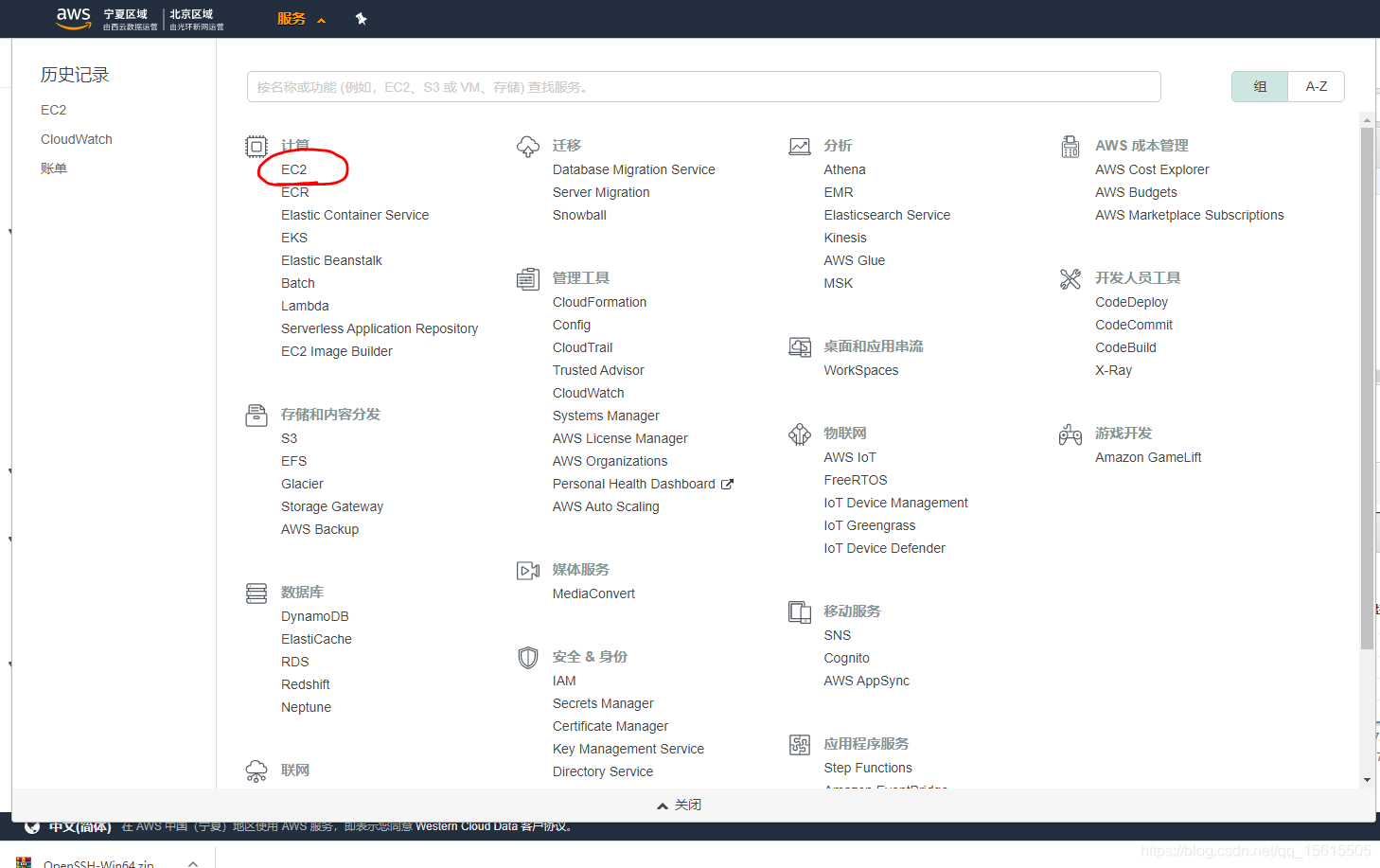Click the Mobile Services device icon
Viewport: 1380px width, 868px height.
tap(800, 612)
